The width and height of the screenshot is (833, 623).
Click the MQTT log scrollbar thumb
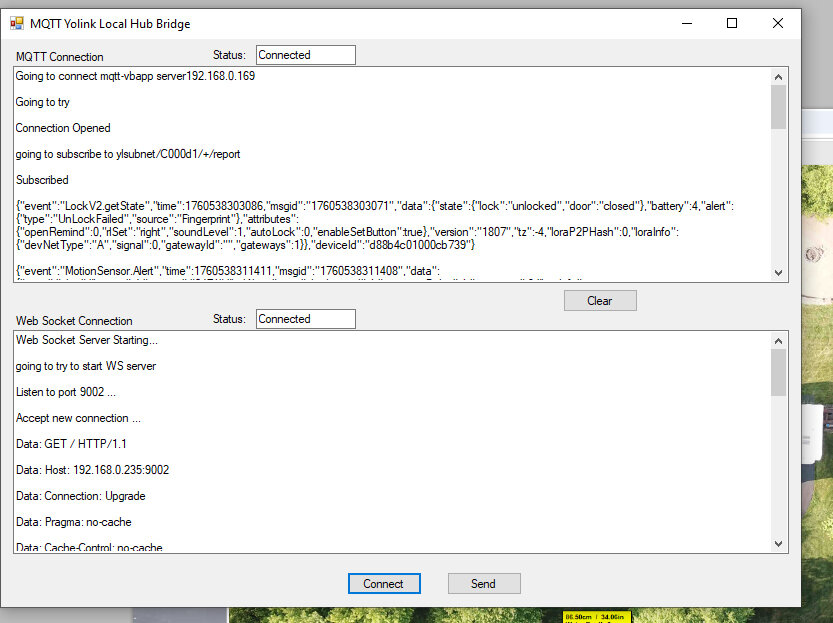pyautogui.click(x=779, y=107)
